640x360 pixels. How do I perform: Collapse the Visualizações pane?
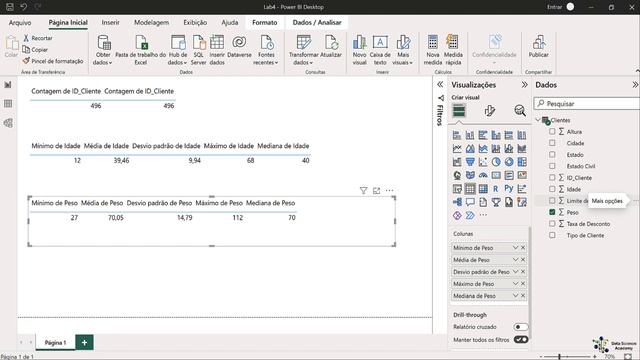click(524, 84)
